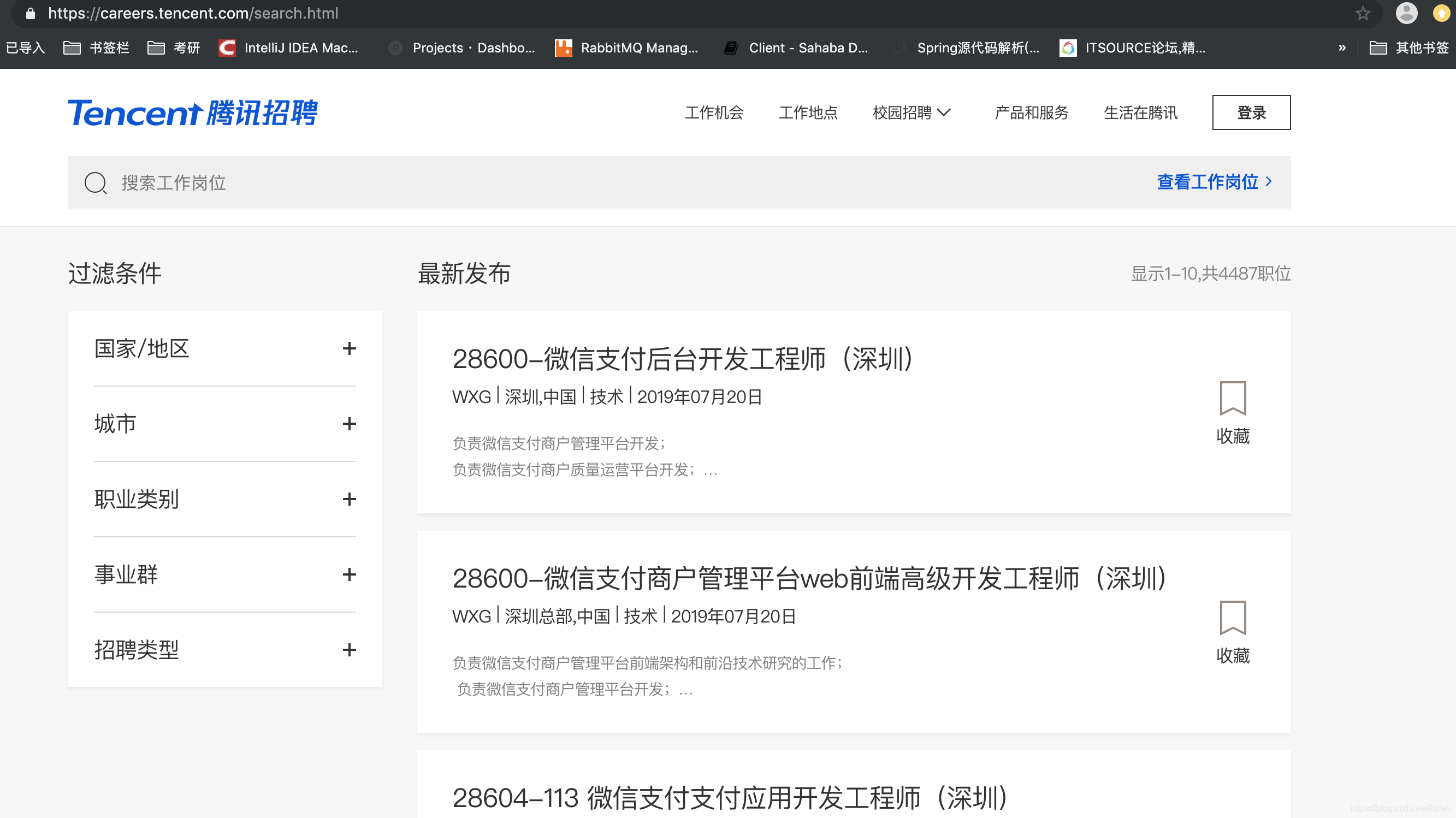Image resolution: width=1456 pixels, height=818 pixels.
Task: Show more bookmarks via double chevron
Action: pos(1342,48)
